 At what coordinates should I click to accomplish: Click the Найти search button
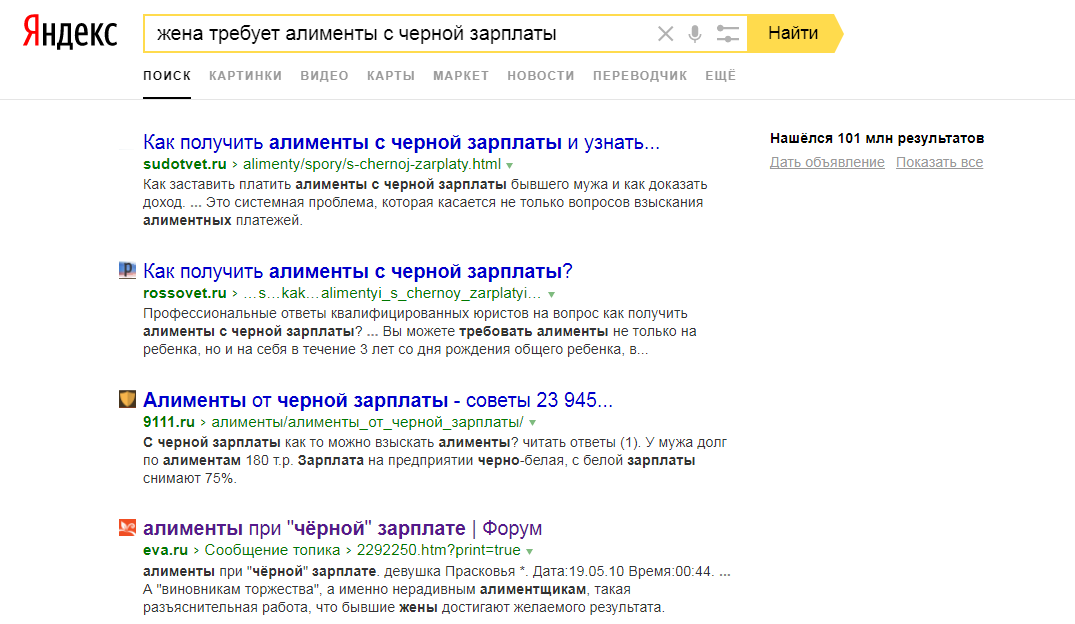point(793,33)
